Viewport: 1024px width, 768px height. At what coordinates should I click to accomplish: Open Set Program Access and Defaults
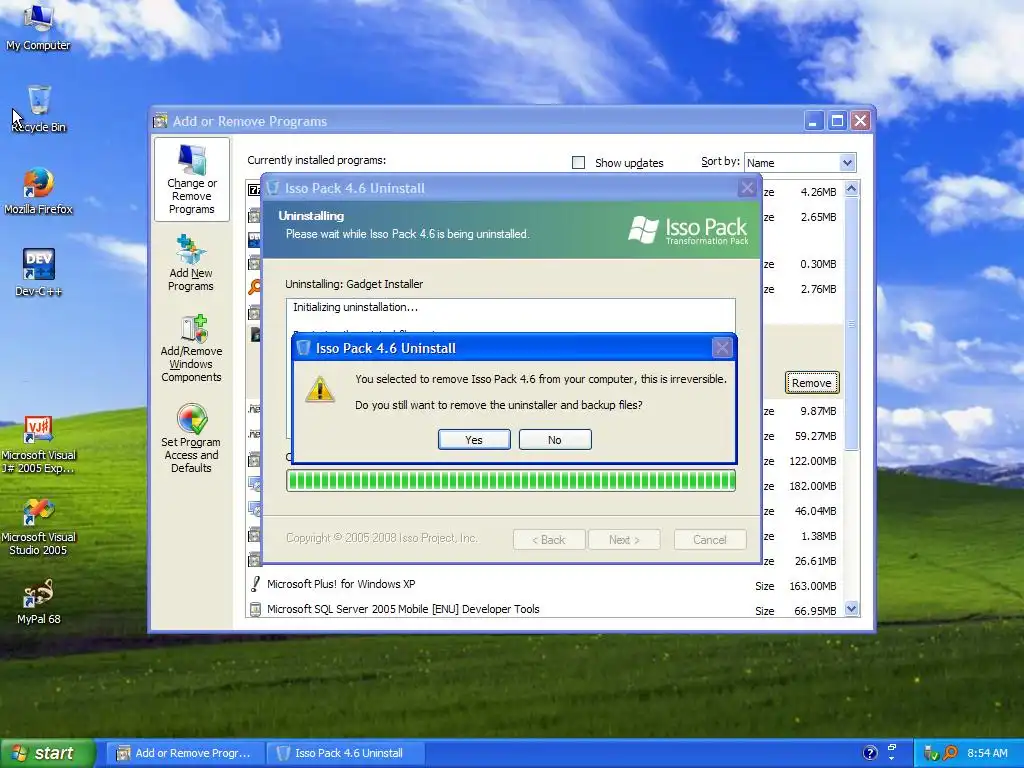coord(191,438)
